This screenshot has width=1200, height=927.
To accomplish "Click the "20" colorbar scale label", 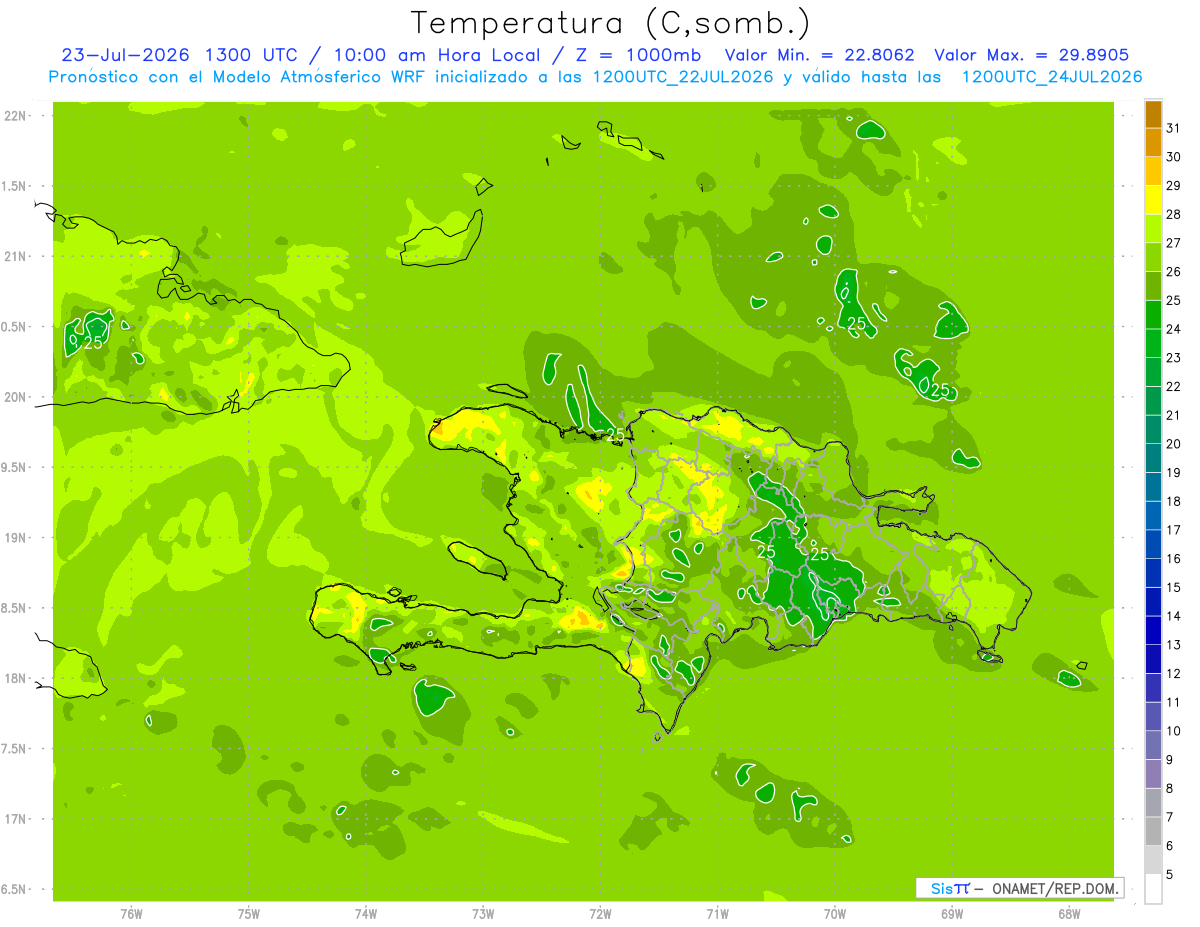I will [x=1173, y=444].
